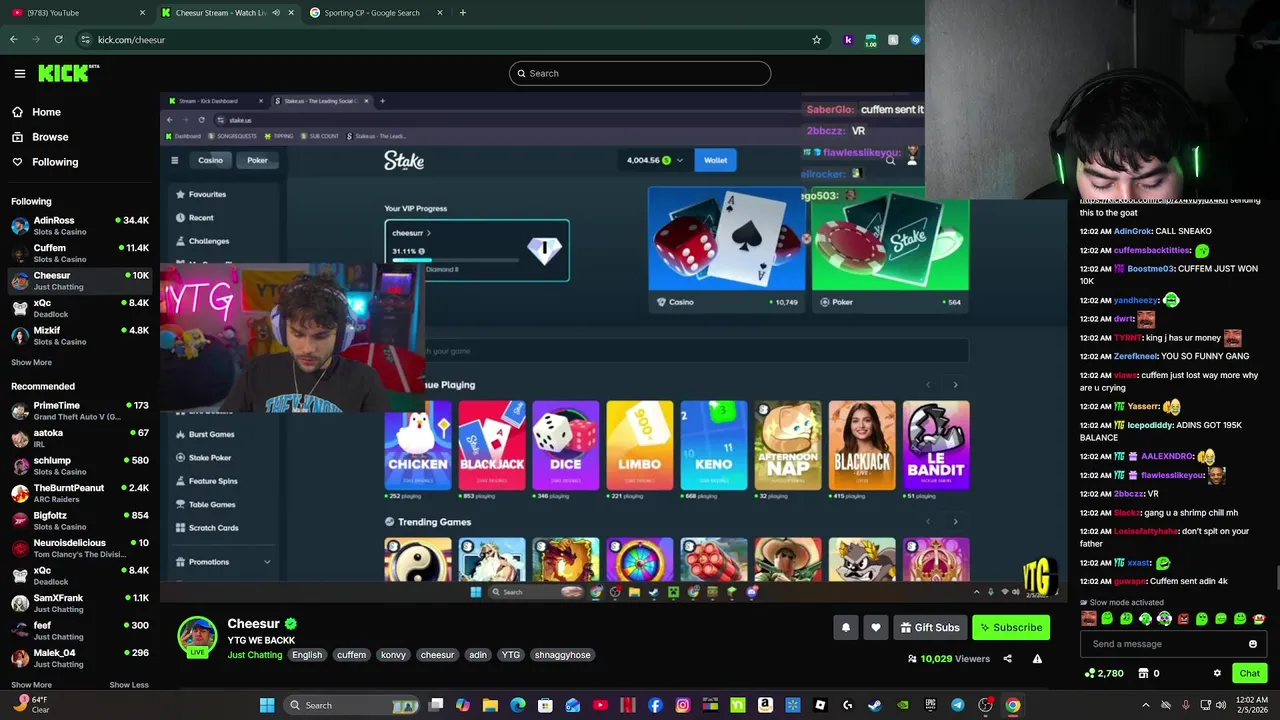Go back in browser history
Screen dimensions: 1280x720
13,40
